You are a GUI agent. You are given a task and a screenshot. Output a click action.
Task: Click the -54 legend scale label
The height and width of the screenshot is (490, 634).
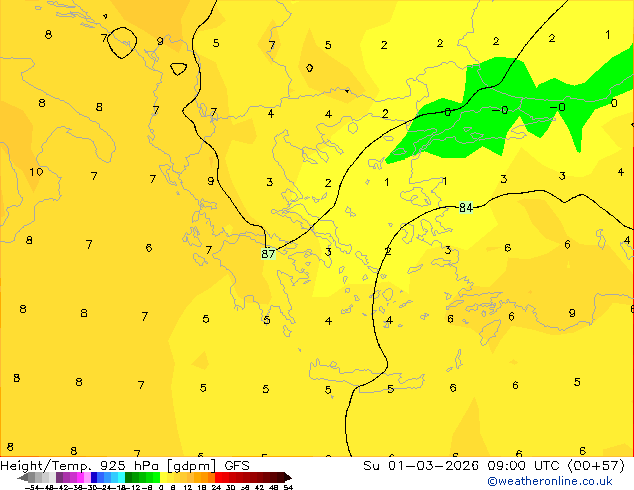tap(32, 487)
